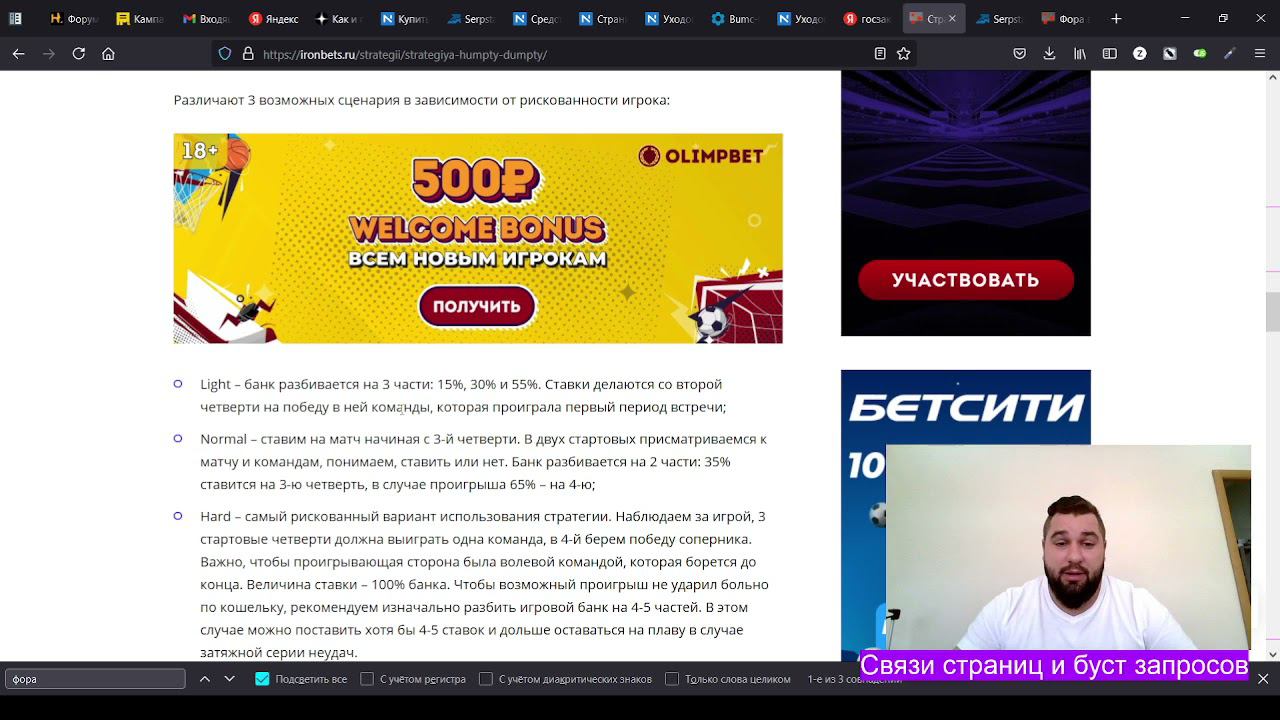
Task: Enable 'С учётом регистра' checkbox
Action: pos(367,679)
